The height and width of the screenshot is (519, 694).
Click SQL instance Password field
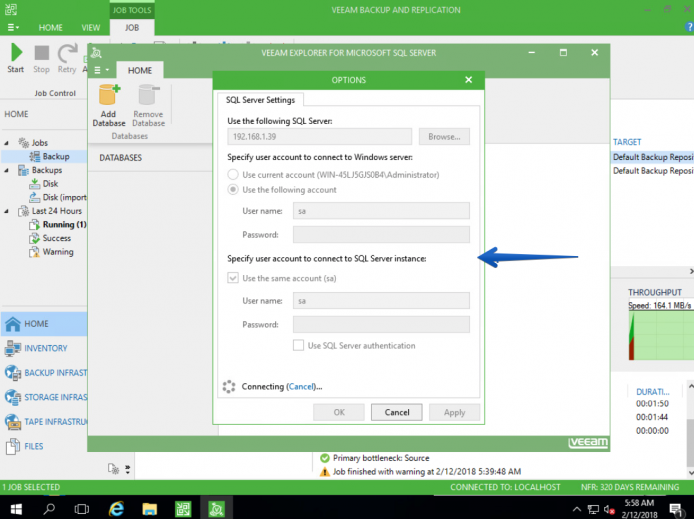click(x=381, y=324)
